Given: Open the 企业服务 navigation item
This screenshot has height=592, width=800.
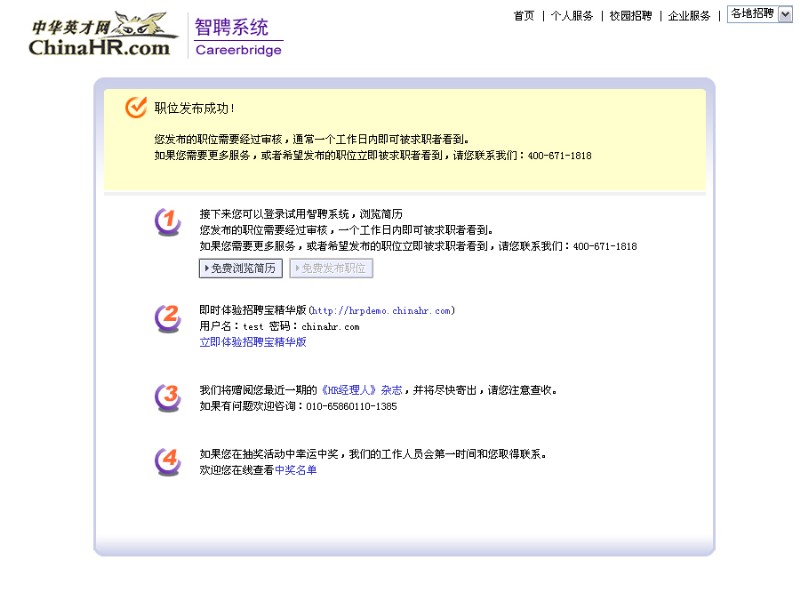Looking at the screenshot, I should click(x=689, y=16).
